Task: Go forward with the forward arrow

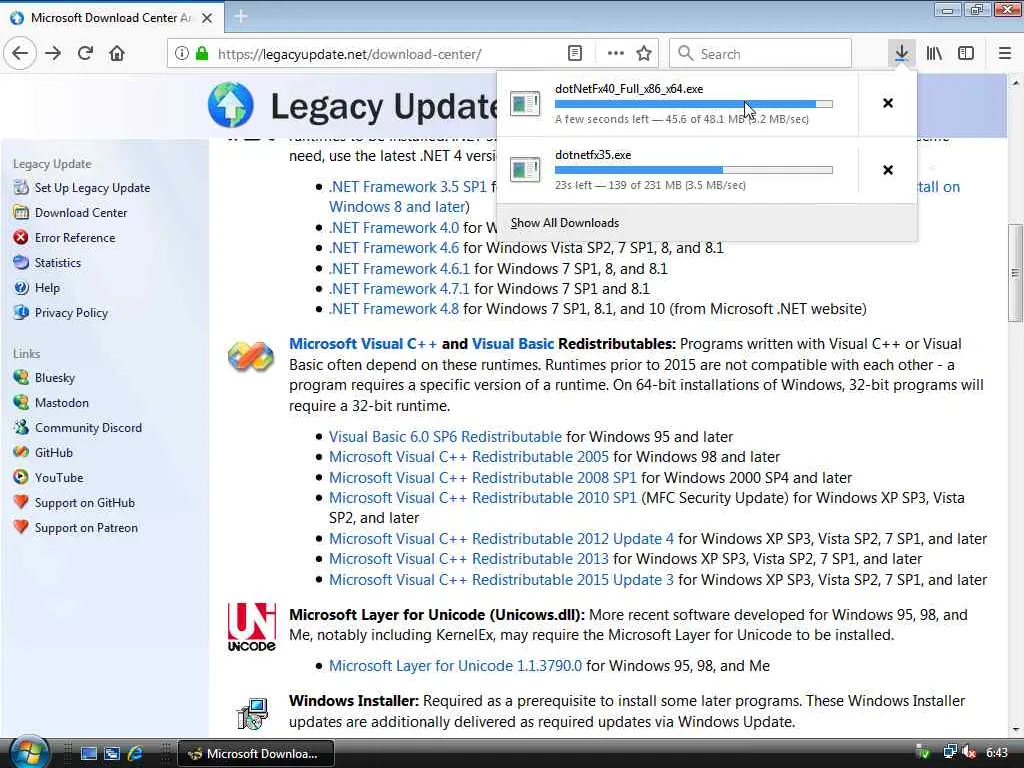Action: 53,54
